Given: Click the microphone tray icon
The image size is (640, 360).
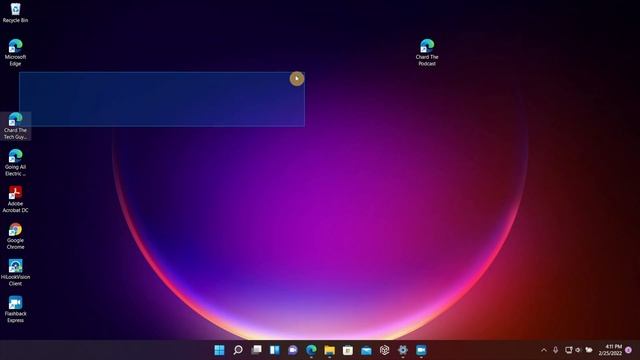Looking at the screenshot, I should pyautogui.click(x=556, y=350).
